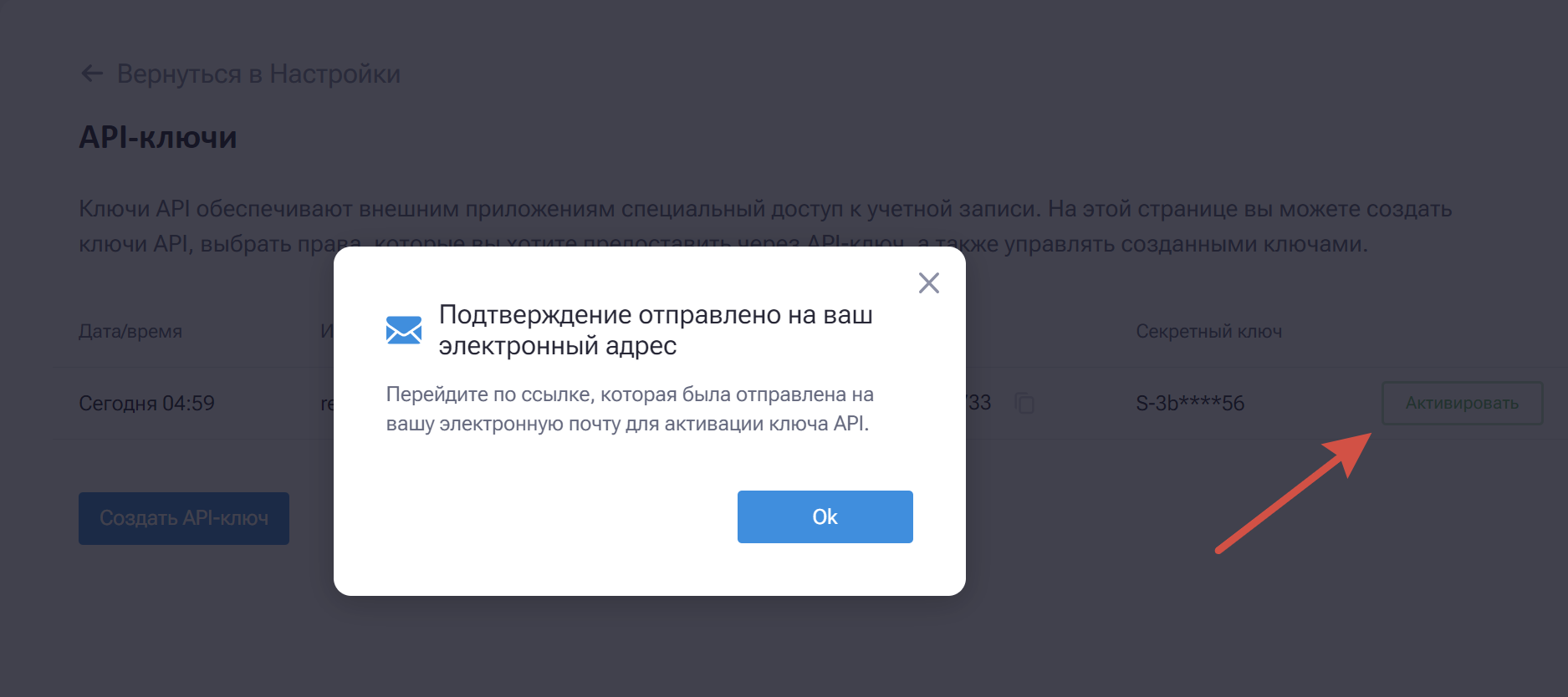
Task: Click the Активировать button in the key row
Action: tap(1462, 403)
